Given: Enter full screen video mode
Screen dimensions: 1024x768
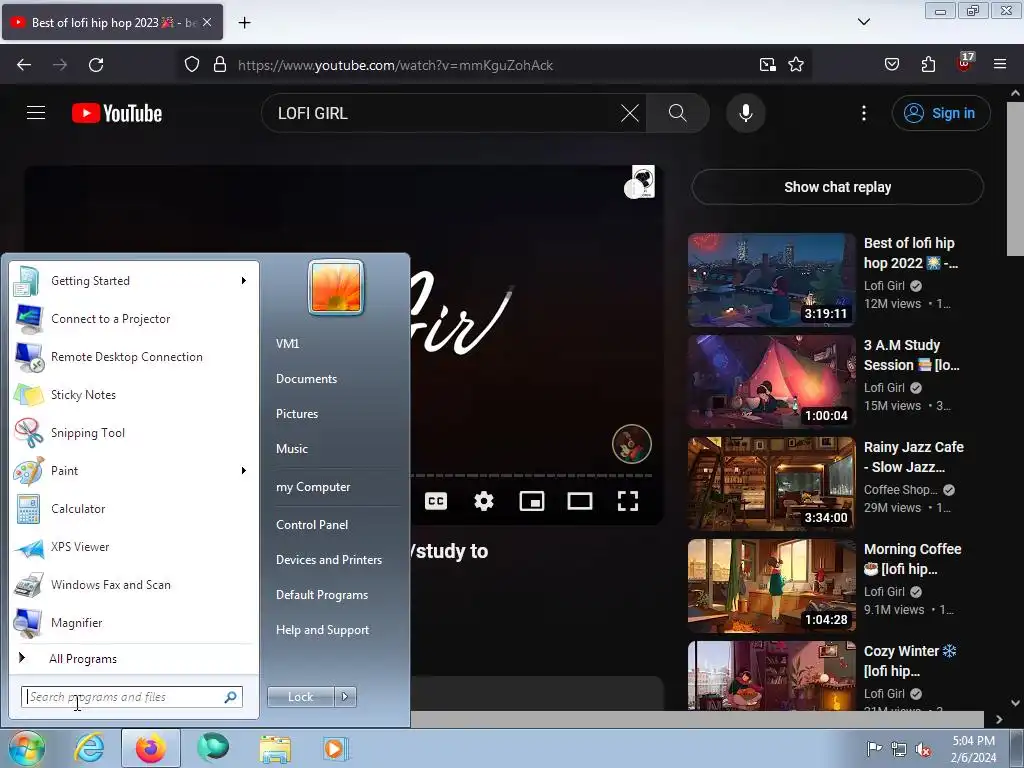Looking at the screenshot, I should coord(628,502).
